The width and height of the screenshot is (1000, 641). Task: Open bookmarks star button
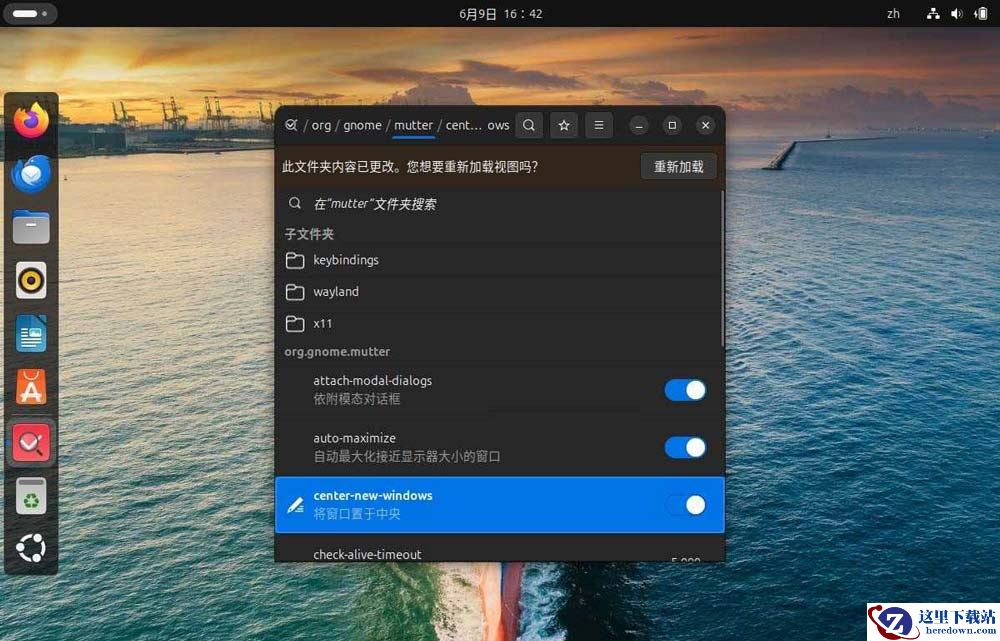[x=564, y=125]
